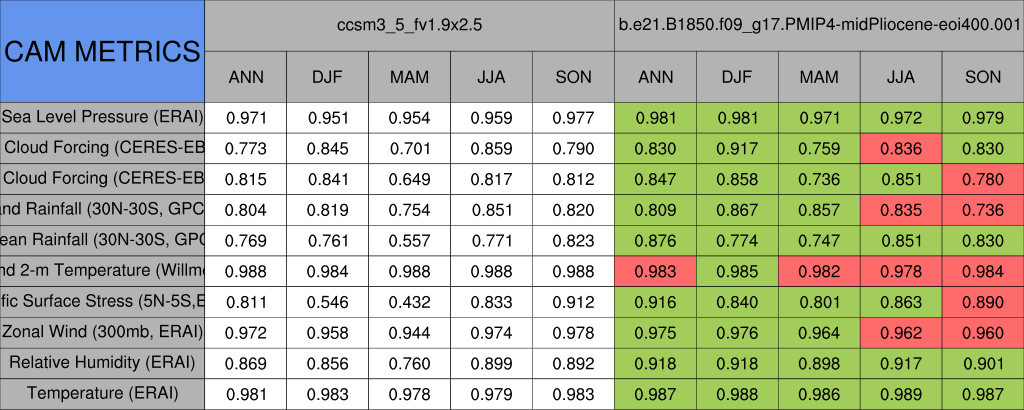Click SON column header under ccsm3_5_fv1.9x2.5

[573, 77]
